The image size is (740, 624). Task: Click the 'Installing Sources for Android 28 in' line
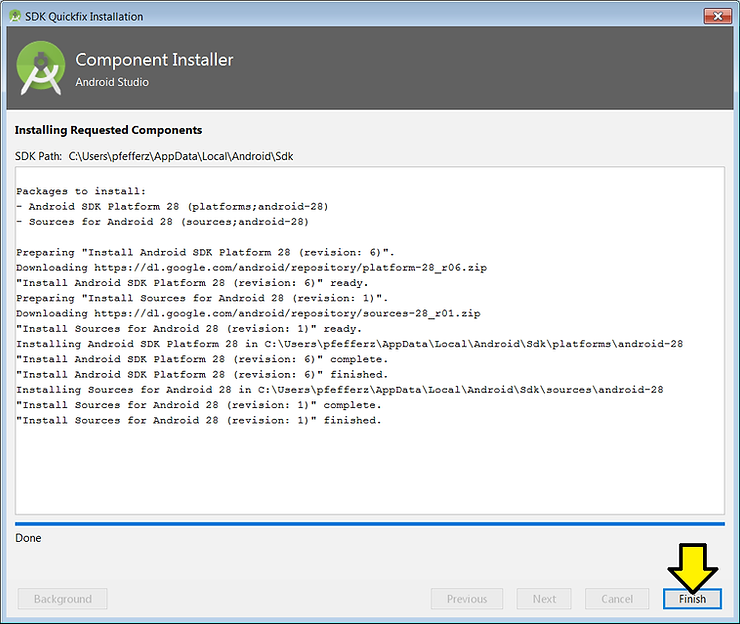pyautogui.click(x=340, y=389)
